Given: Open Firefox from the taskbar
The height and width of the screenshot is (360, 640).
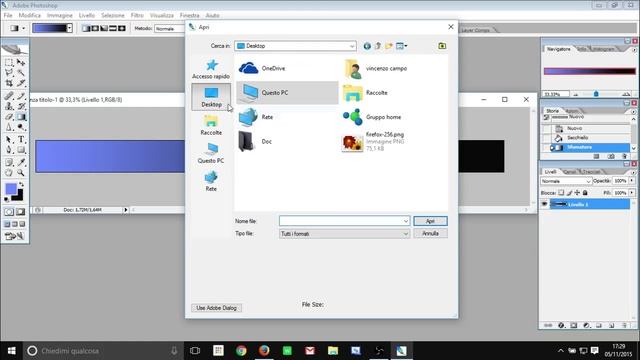Looking at the screenshot, I should click(264, 350).
